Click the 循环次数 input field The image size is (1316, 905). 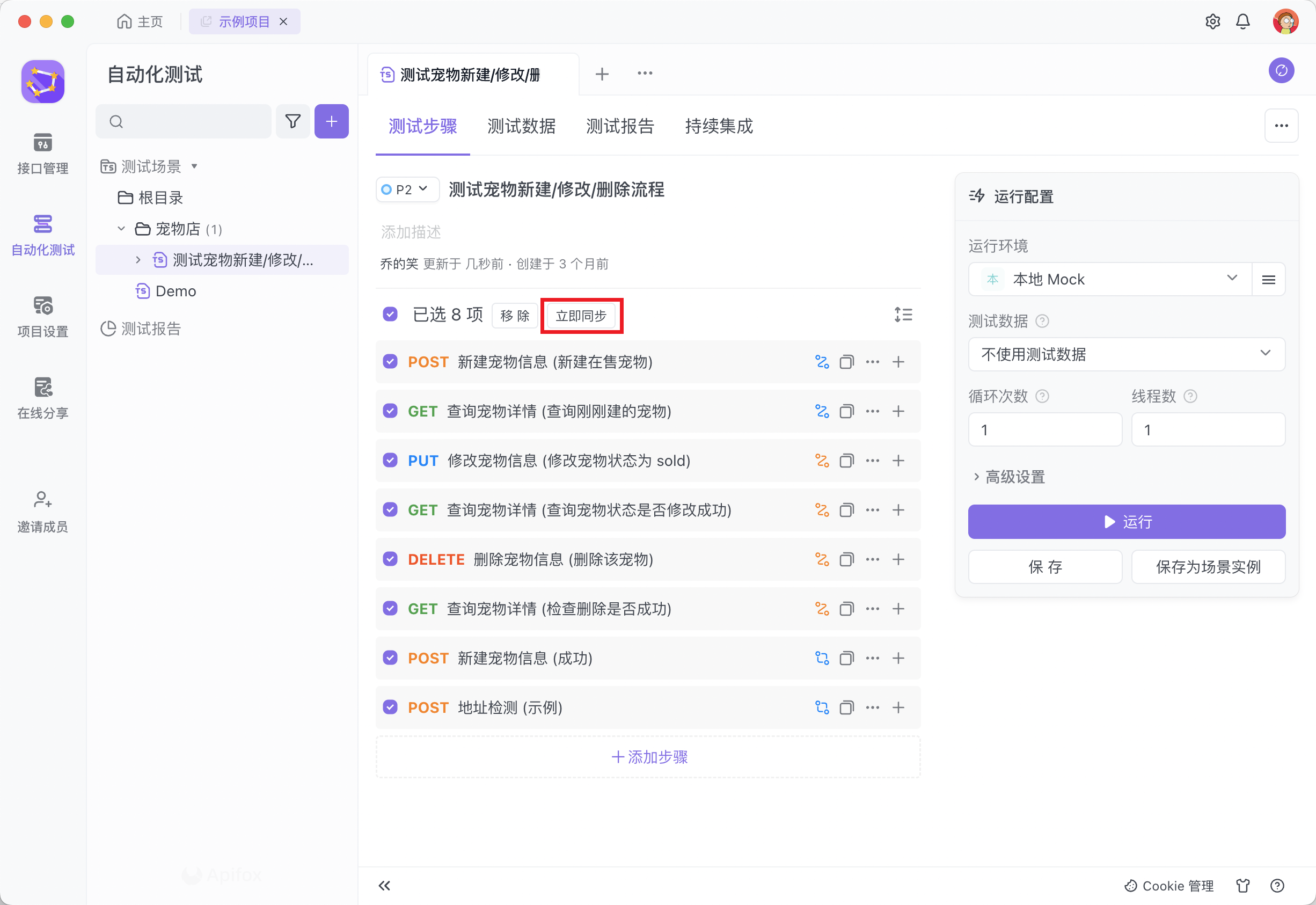click(x=1044, y=430)
